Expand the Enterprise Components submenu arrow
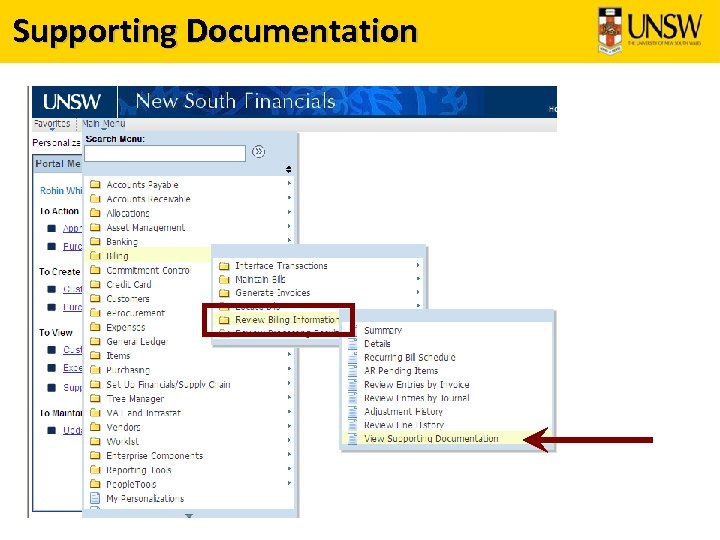The height and width of the screenshot is (540, 720). (289, 454)
